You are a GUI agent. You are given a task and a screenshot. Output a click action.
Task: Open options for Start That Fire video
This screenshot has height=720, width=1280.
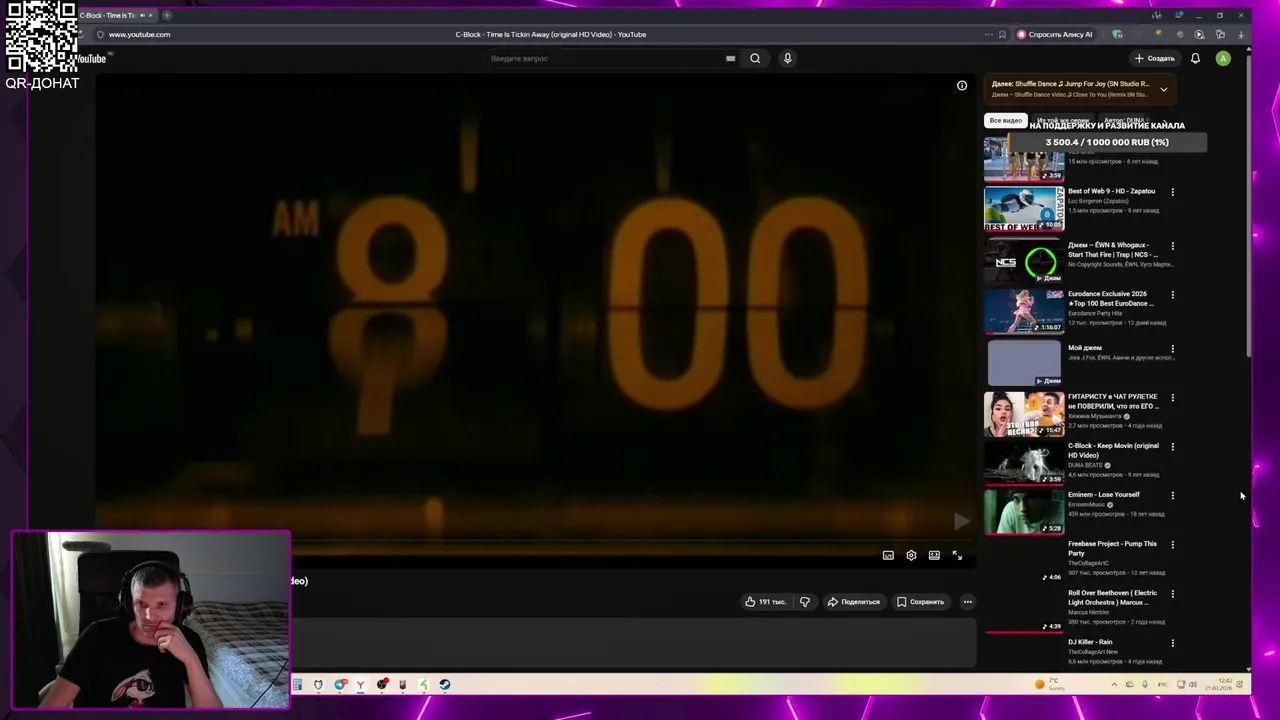point(1173,246)
